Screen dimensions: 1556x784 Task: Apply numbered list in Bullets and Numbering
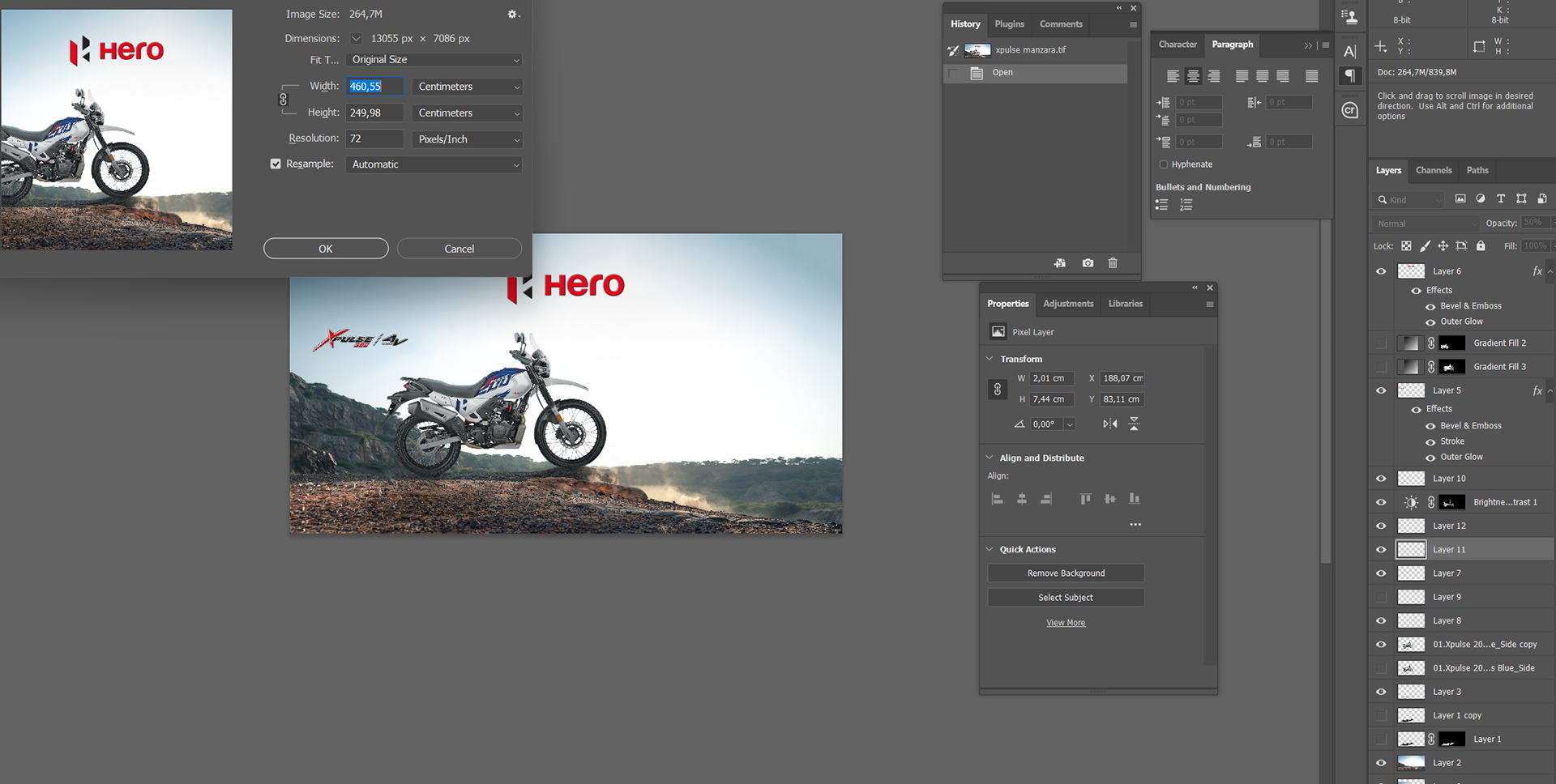click(x=1186, y=205)
